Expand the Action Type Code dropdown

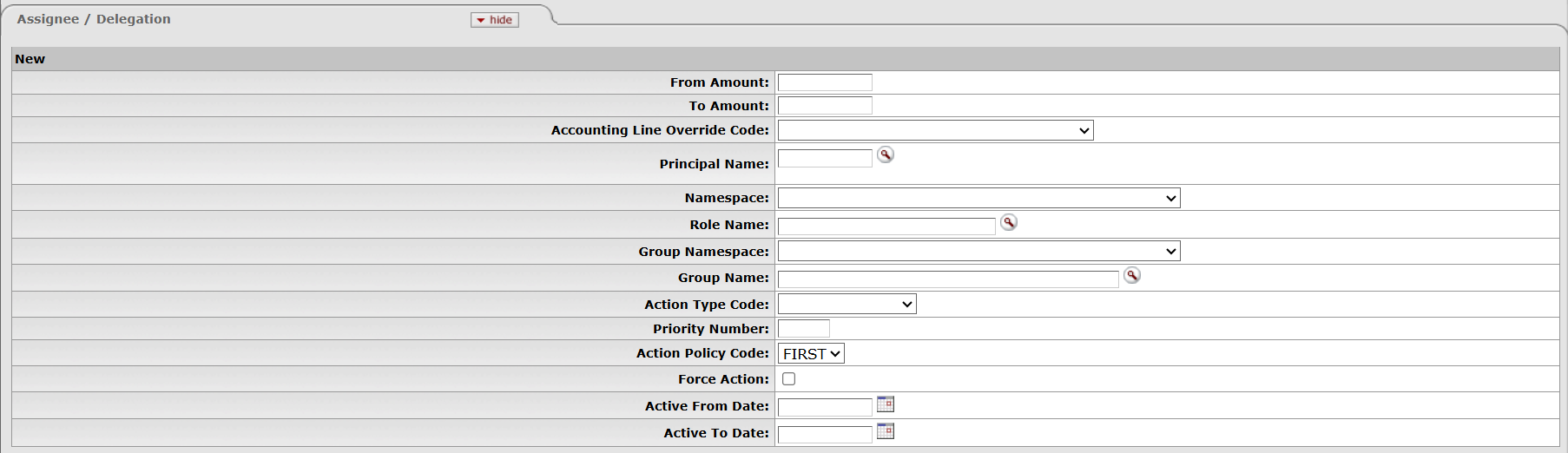[x=847, y=304]
